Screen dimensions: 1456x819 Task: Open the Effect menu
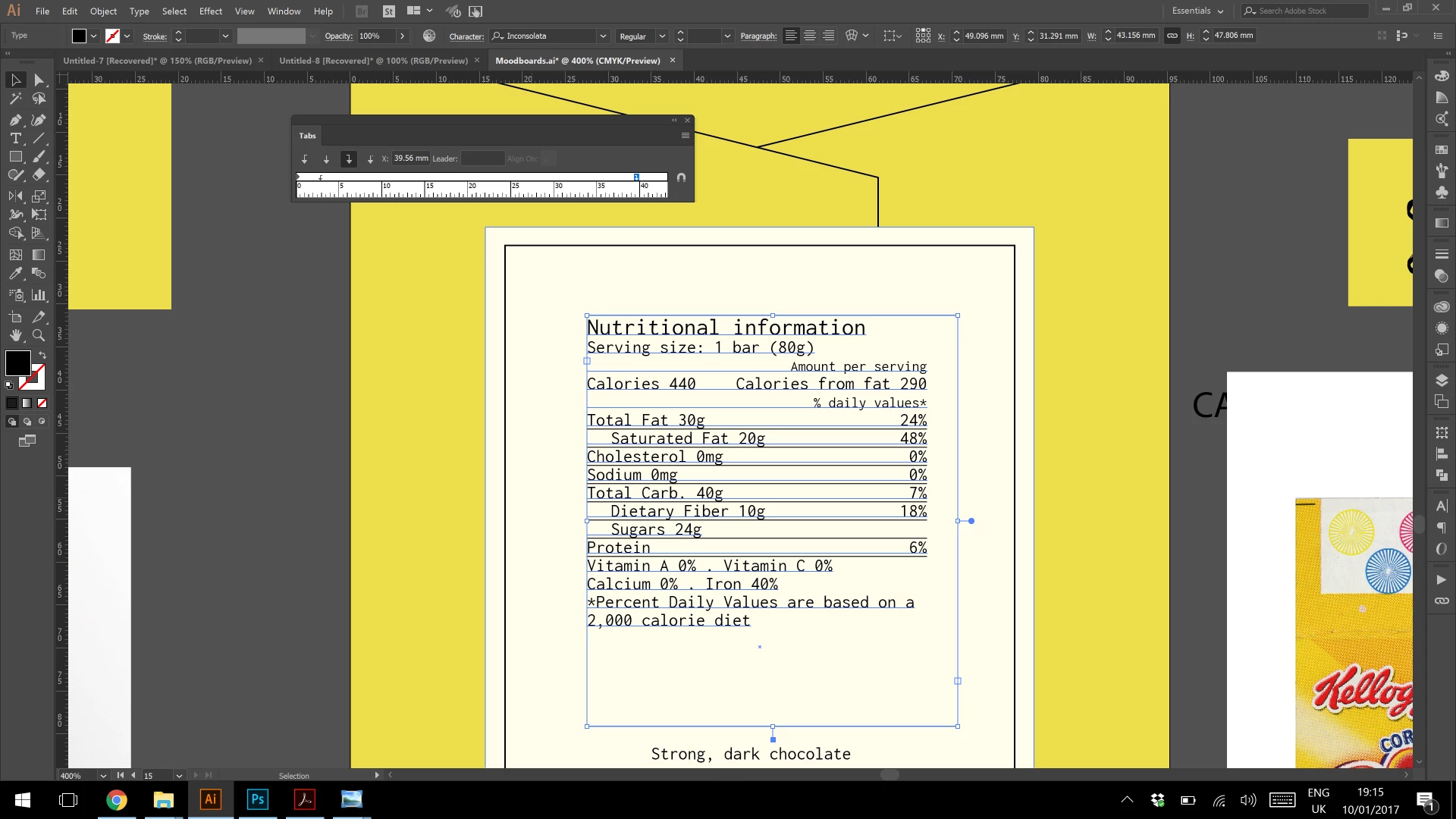point(211,11)
